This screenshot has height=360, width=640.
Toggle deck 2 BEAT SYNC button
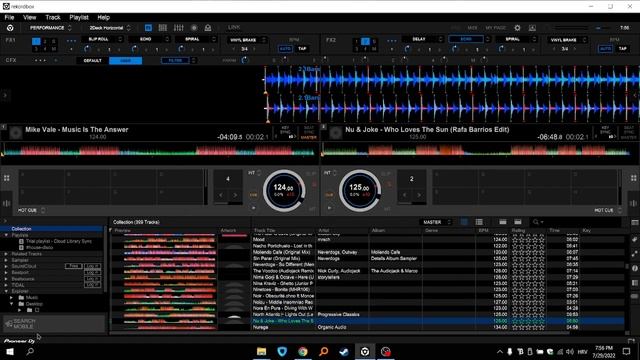629,130
